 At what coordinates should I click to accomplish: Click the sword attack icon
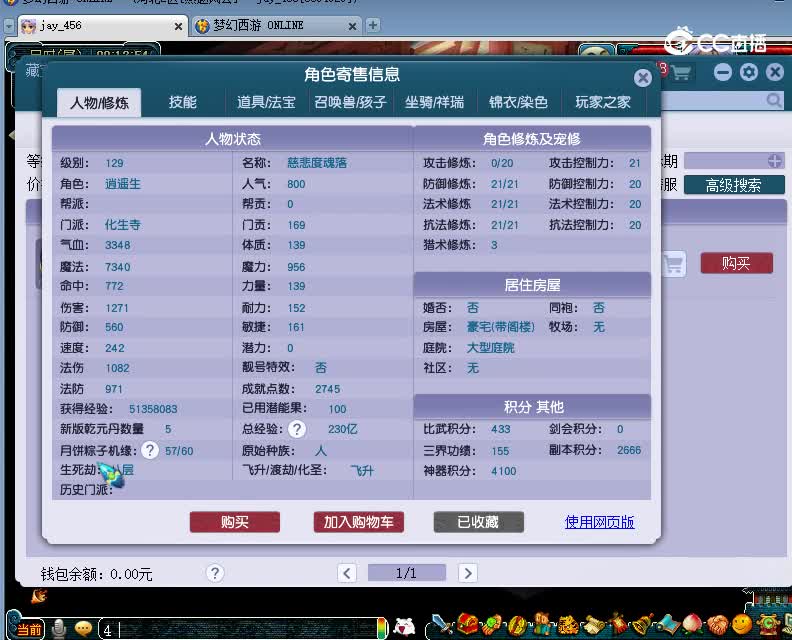443,624
